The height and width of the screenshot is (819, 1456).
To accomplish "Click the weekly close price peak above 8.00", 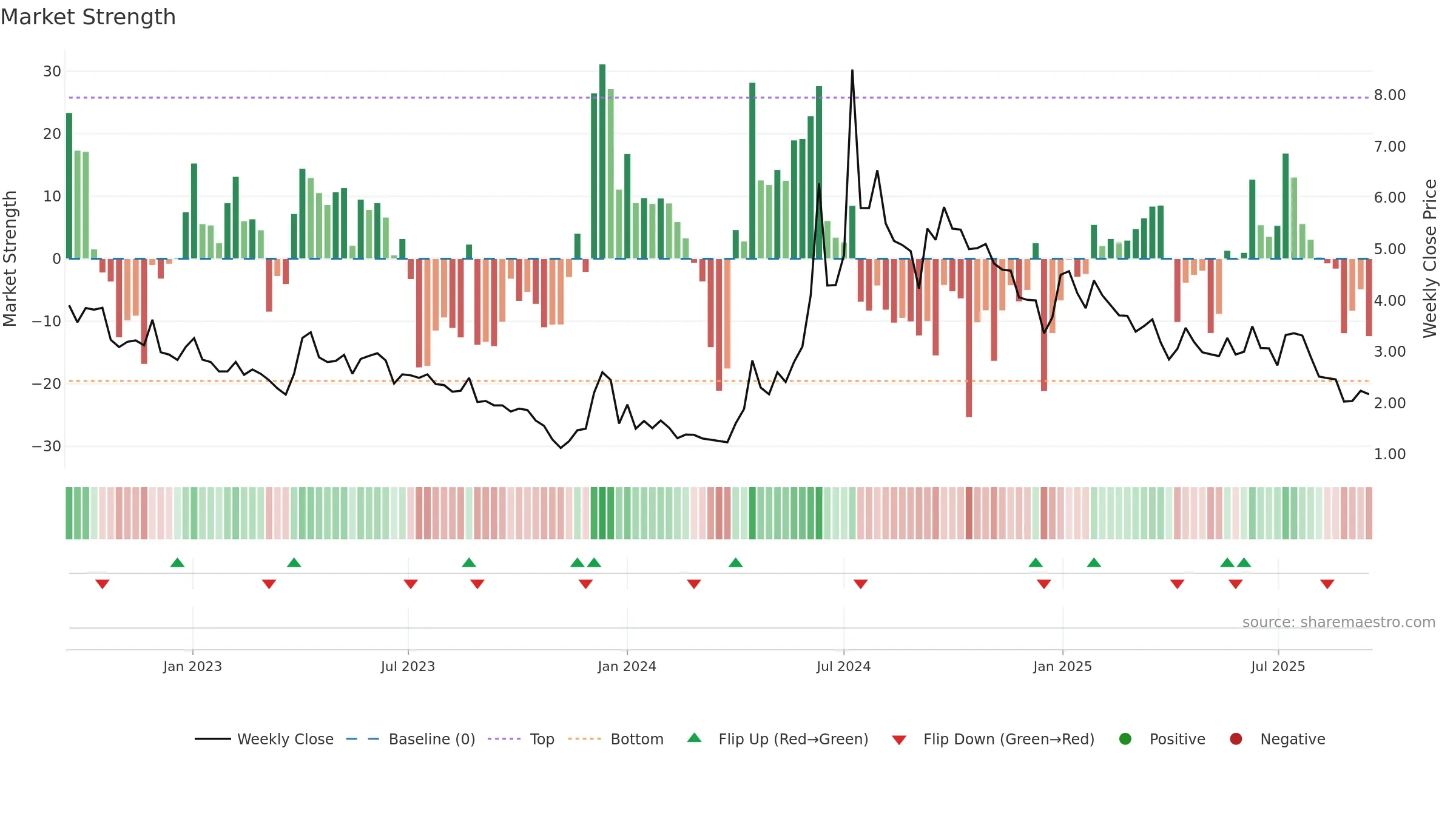I will tap(852, 71).
